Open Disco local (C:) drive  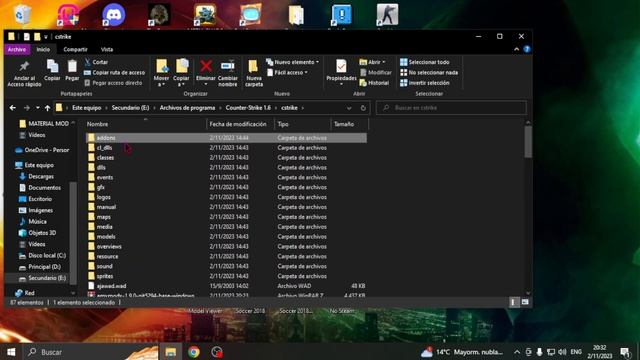pos(42,256)
